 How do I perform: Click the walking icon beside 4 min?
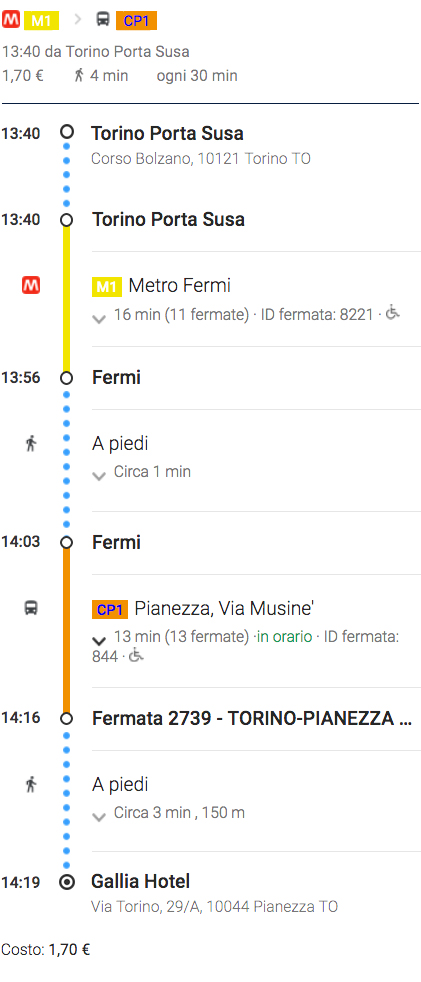pyautogui.click(x=78, y=76)
